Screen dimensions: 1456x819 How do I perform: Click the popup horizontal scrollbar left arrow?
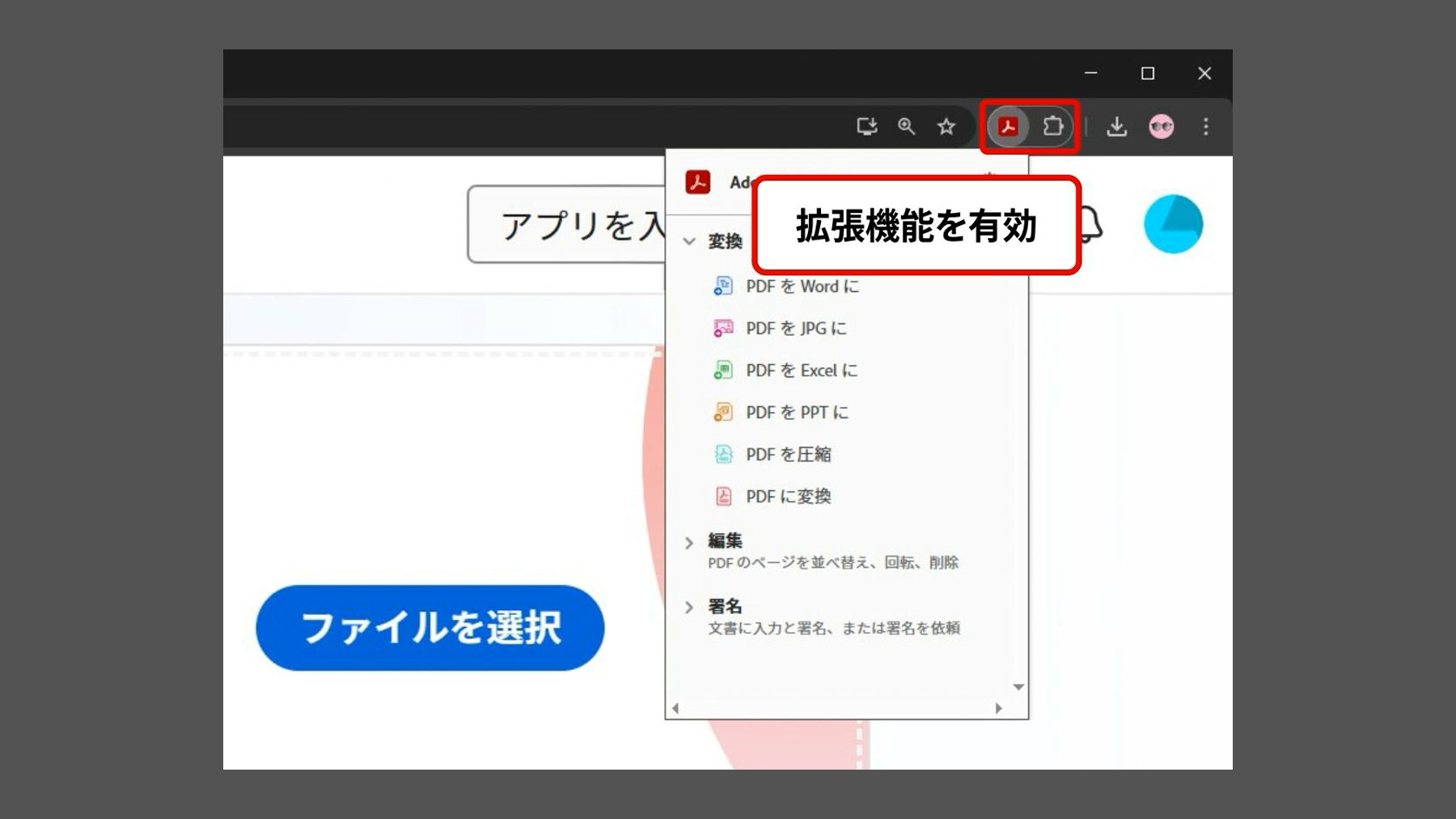(675, 708)
